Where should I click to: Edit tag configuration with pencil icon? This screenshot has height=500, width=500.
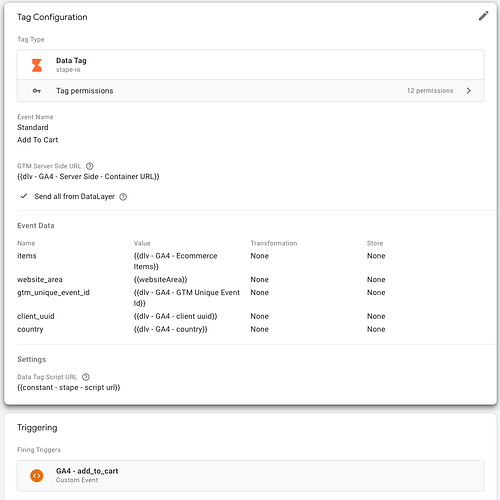(483, 16)
